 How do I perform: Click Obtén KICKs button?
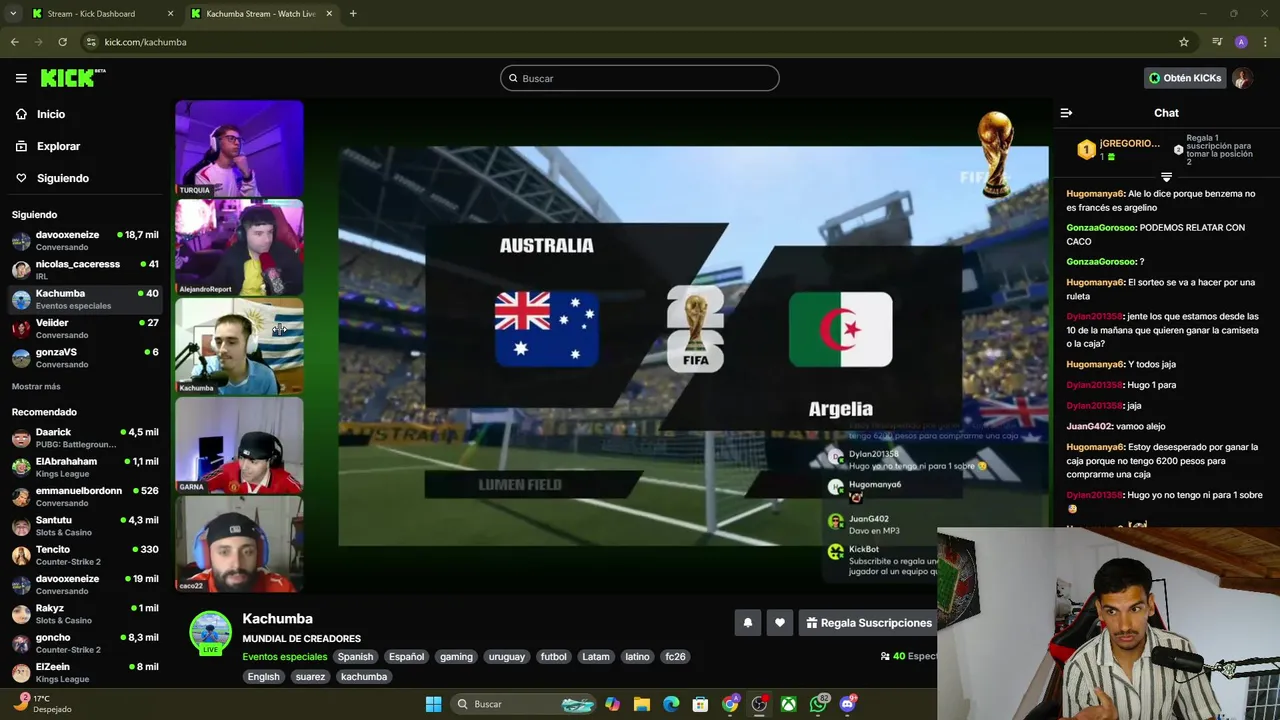coord(1185,78)
